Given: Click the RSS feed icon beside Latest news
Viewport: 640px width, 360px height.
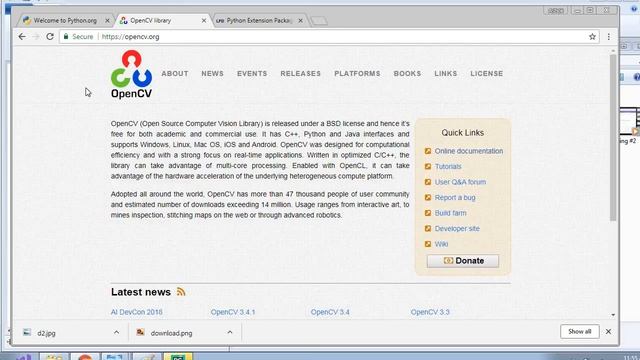Looking at the screenshot, I should (x=181, y=292).
